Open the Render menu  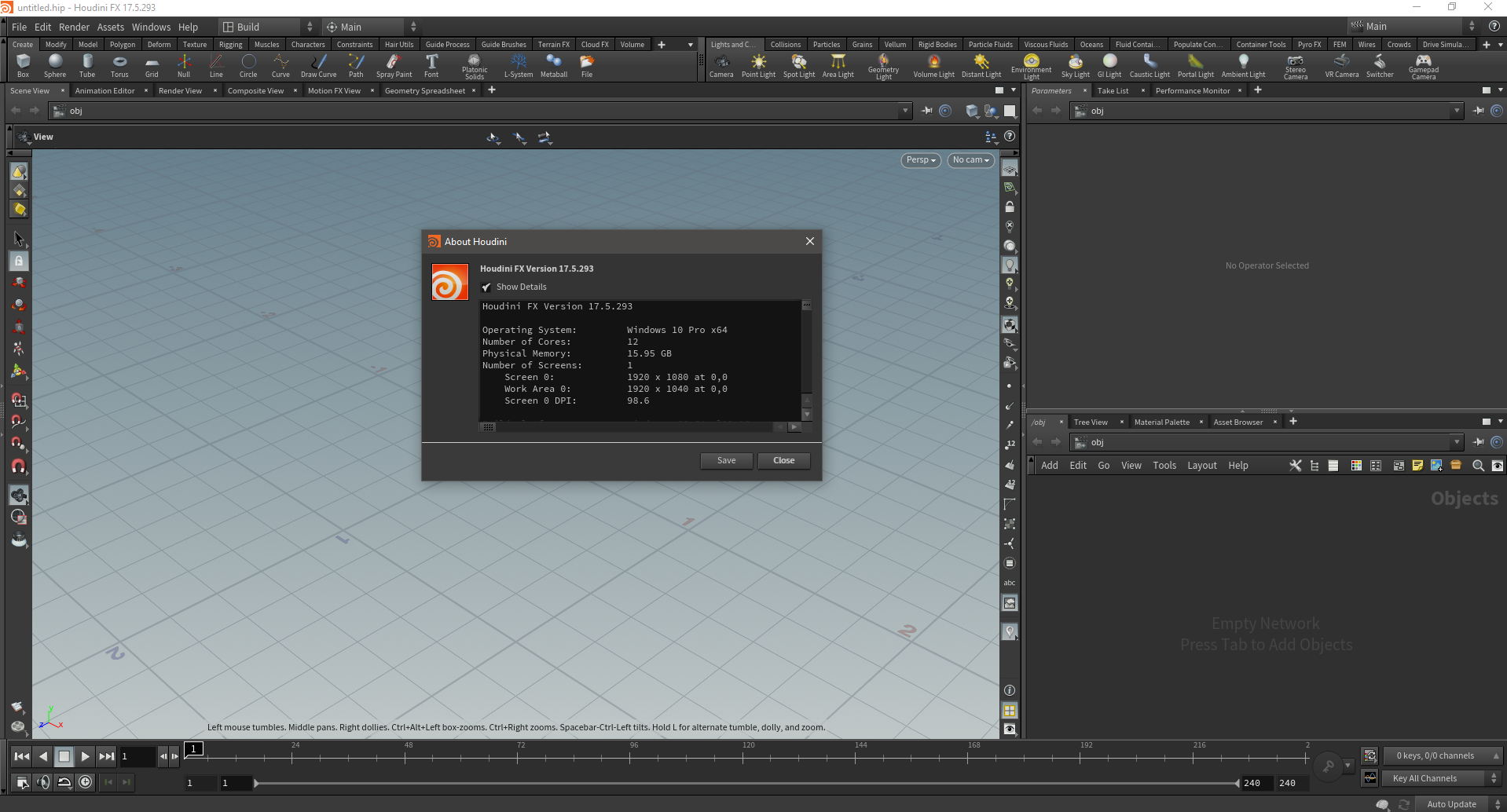(74, 27)
